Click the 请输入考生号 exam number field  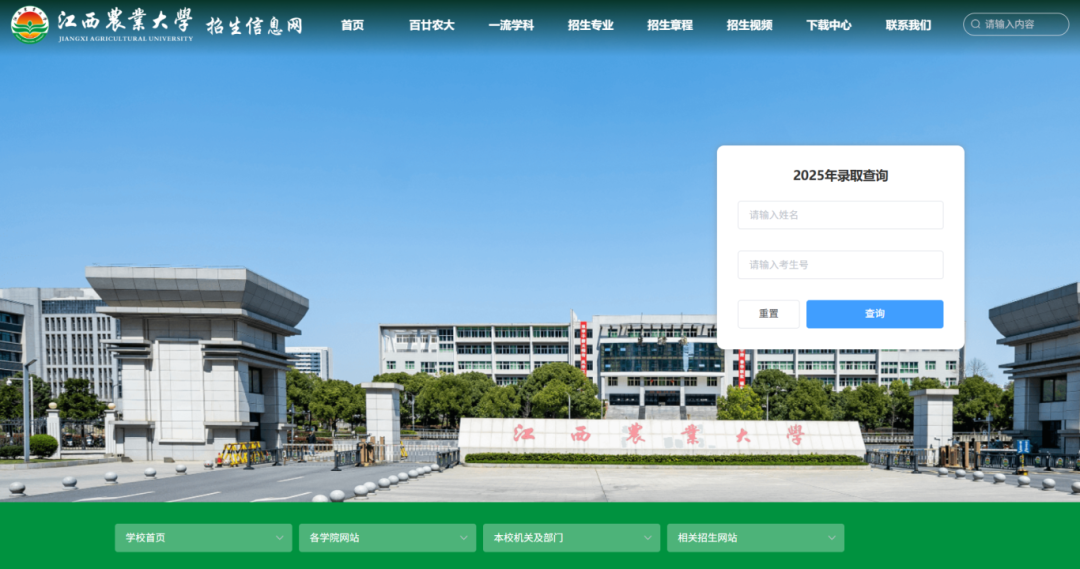[x=840, y=265]
